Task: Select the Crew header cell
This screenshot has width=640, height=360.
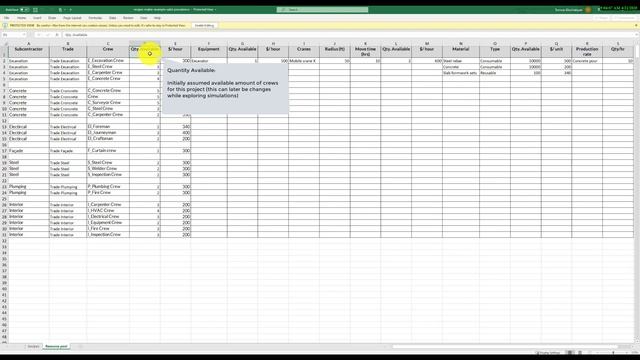Action: [x=108, y=51]
